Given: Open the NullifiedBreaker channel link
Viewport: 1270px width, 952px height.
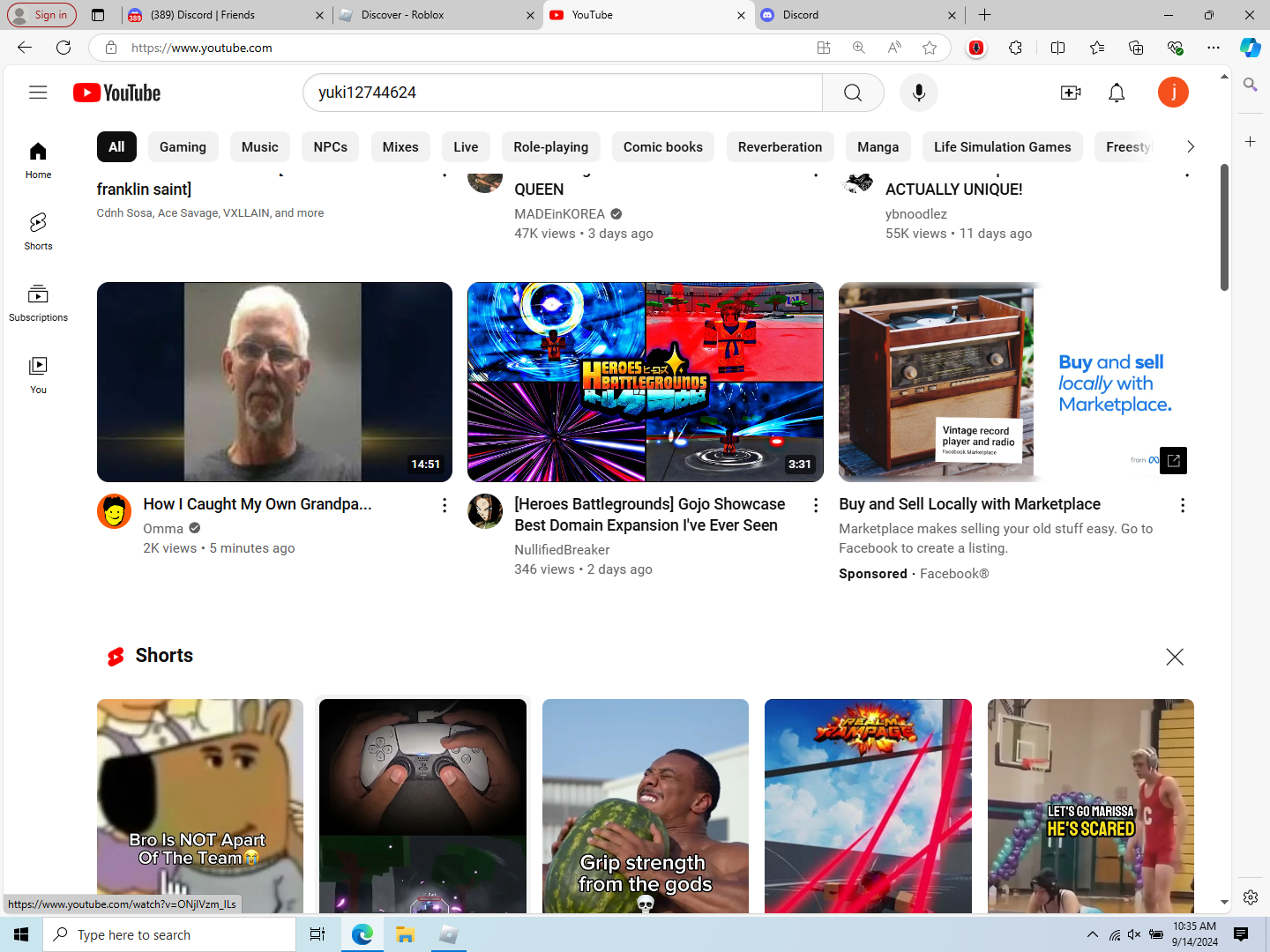Looking at the screenshot, I should tap(562, 550).
